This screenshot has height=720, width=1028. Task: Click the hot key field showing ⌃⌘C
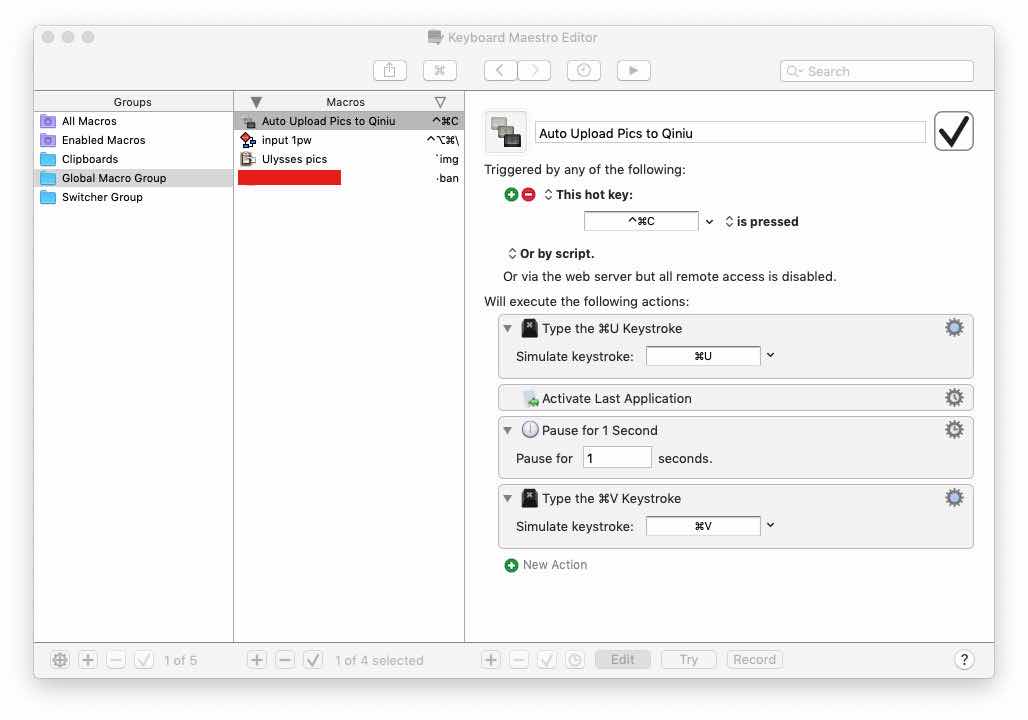(x=641, y=221)
